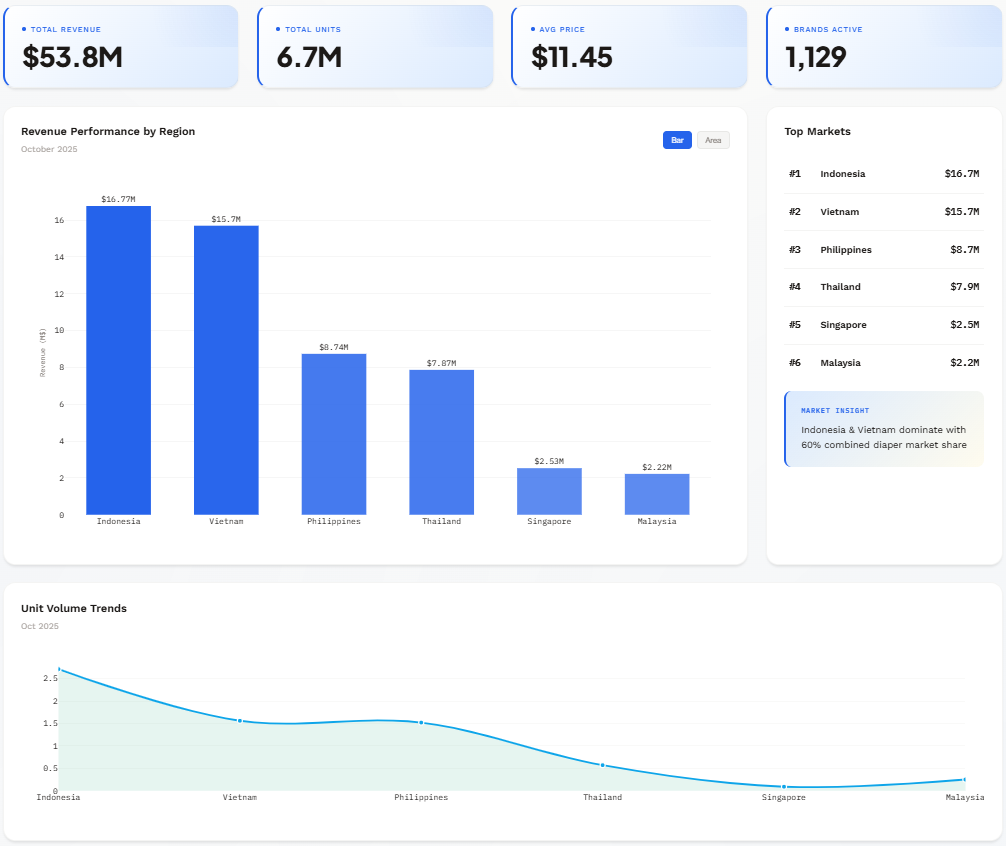Select #4 Thailand row in Top Markets

tap(884, 287)
